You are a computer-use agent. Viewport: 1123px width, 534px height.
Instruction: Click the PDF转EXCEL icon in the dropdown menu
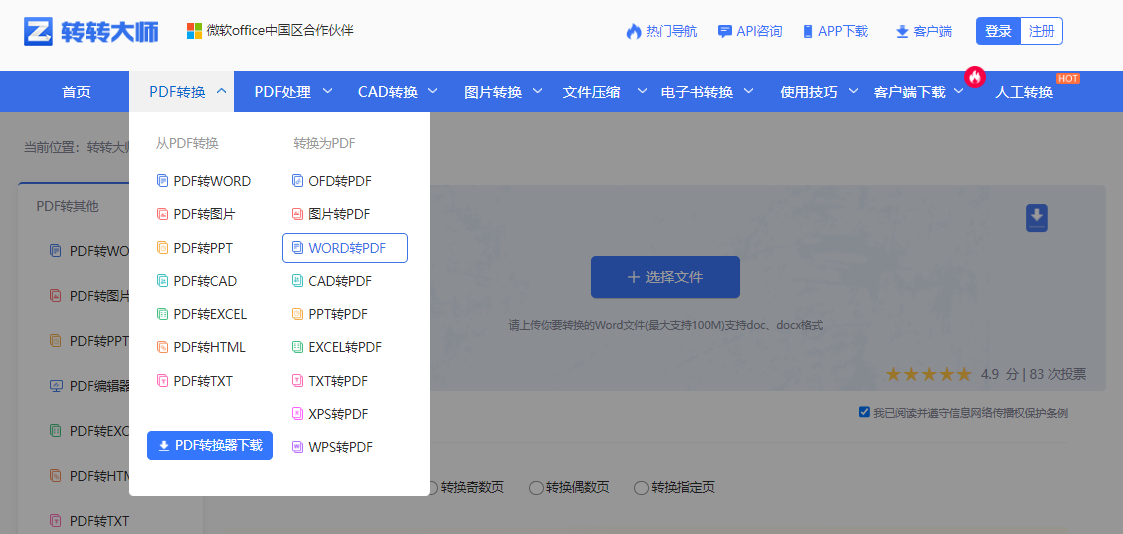(163, 314)
